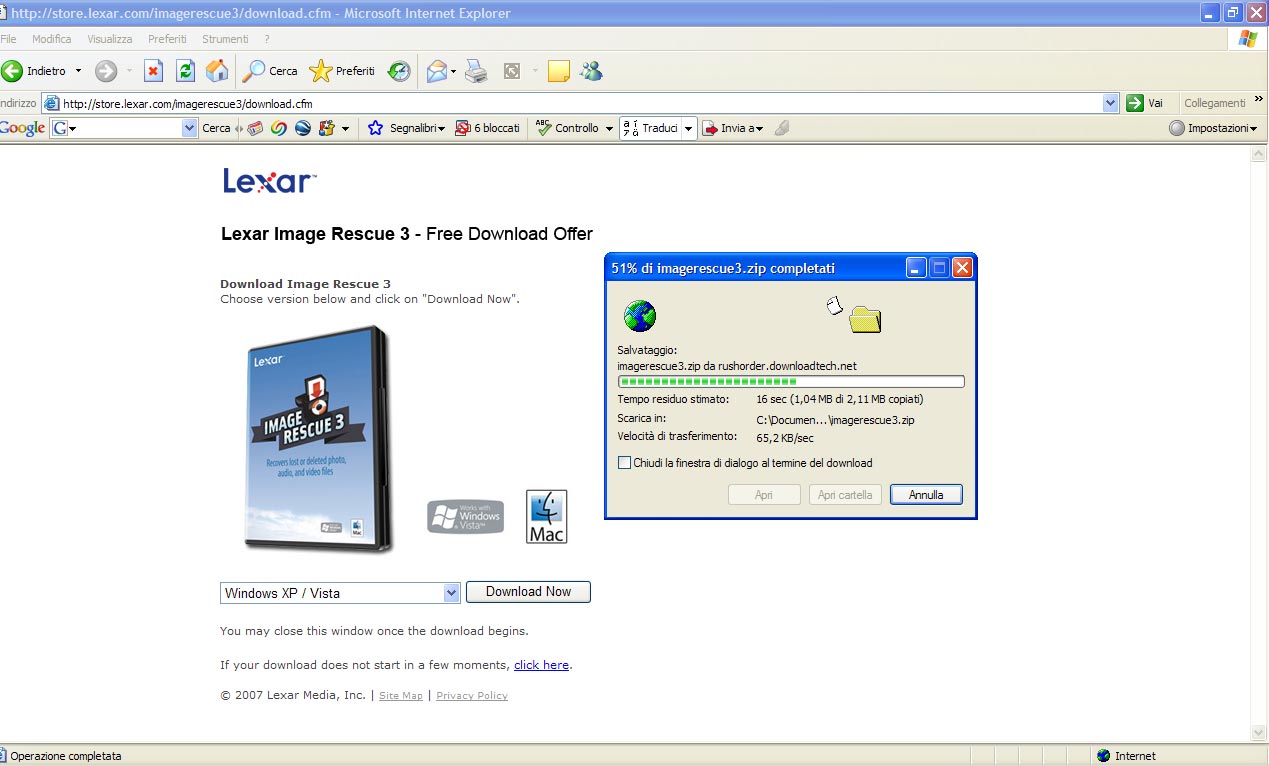Go to the home page icon

(216, 71)
